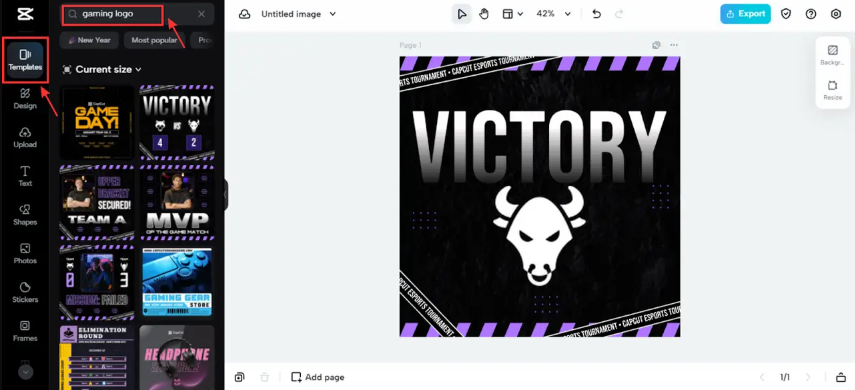Click the cloud save status icon

(x=245, y=14)
